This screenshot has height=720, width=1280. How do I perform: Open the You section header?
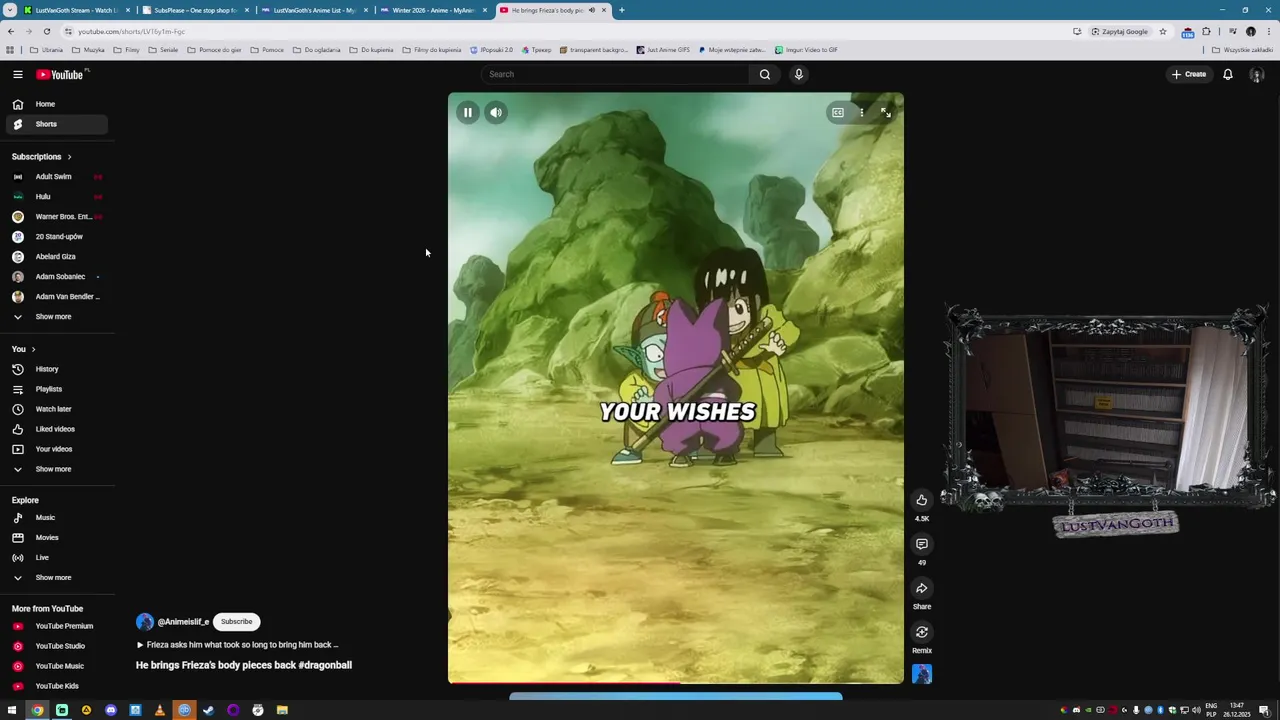(x=23, y=349)
